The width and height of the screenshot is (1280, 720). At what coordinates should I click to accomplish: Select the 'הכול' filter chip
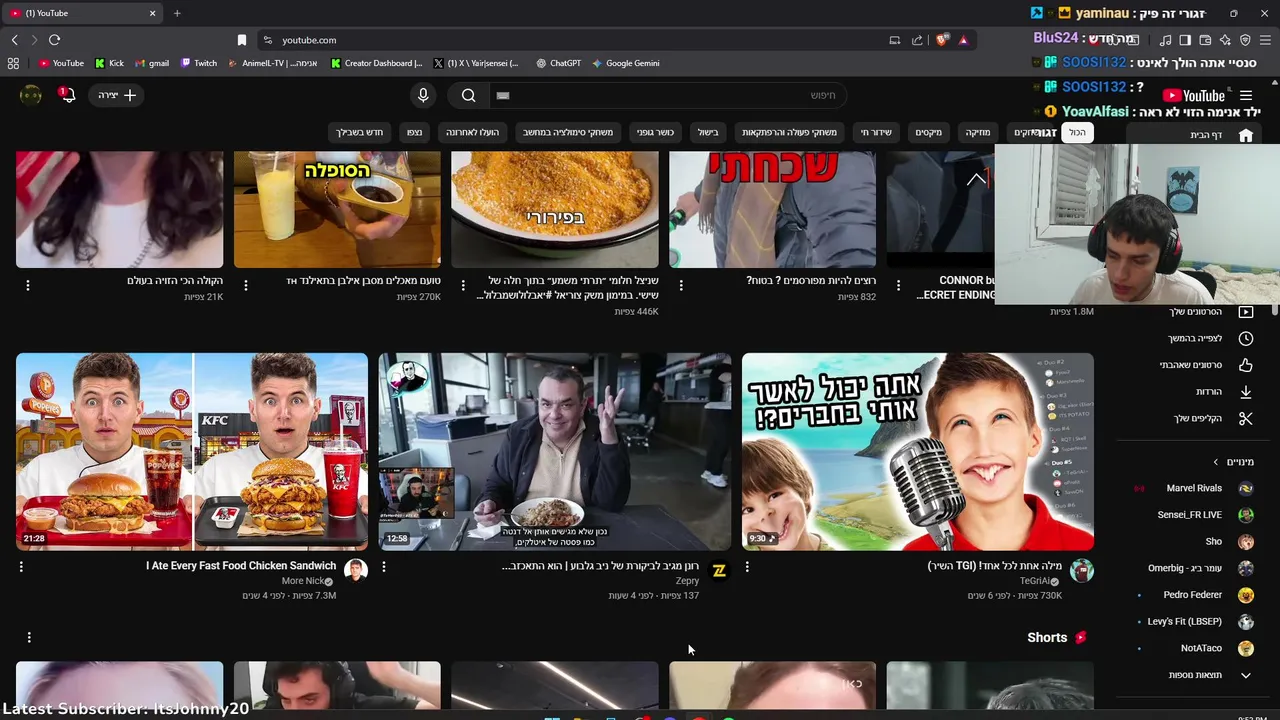pyautogui.click(x=1077, y=132)
